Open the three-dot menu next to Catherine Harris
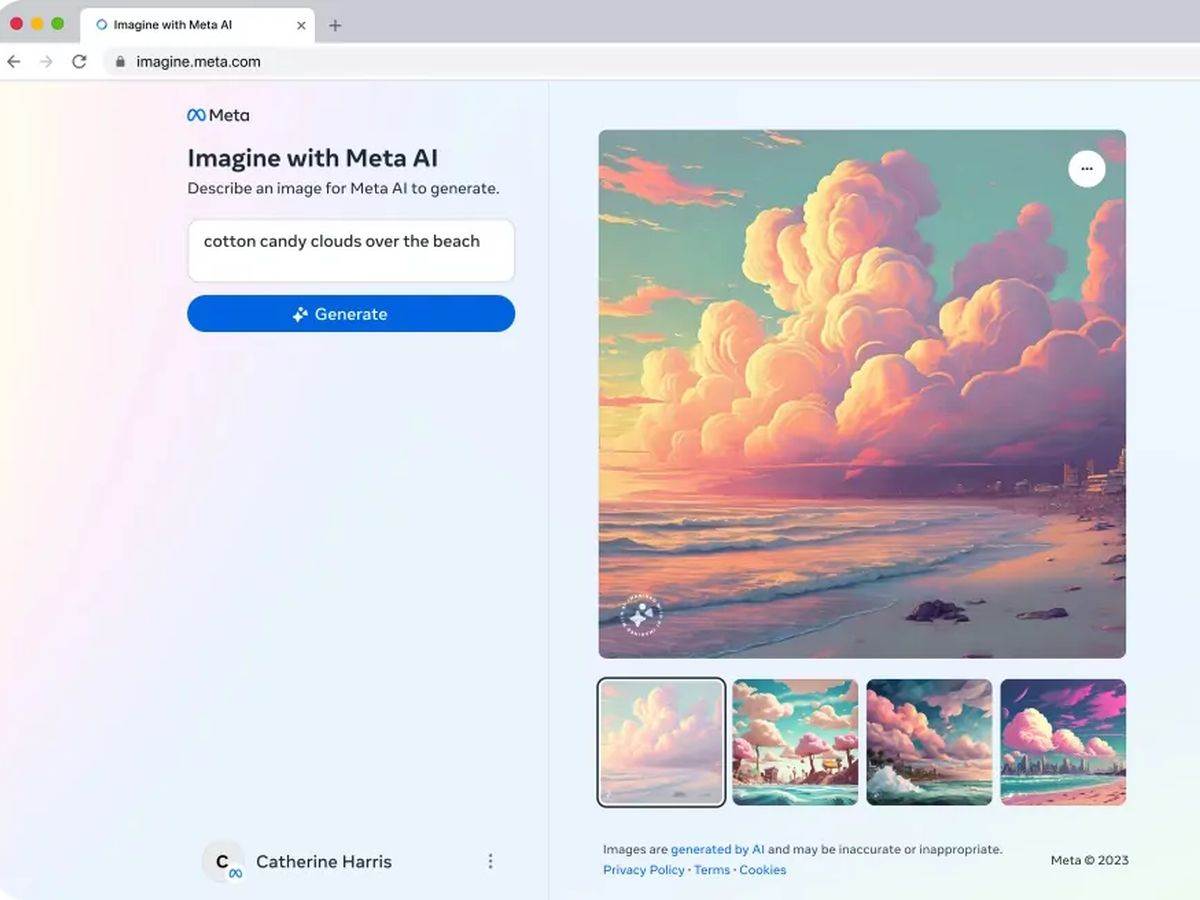Viewport: 1200px width, 900px height. pos(490,861)
